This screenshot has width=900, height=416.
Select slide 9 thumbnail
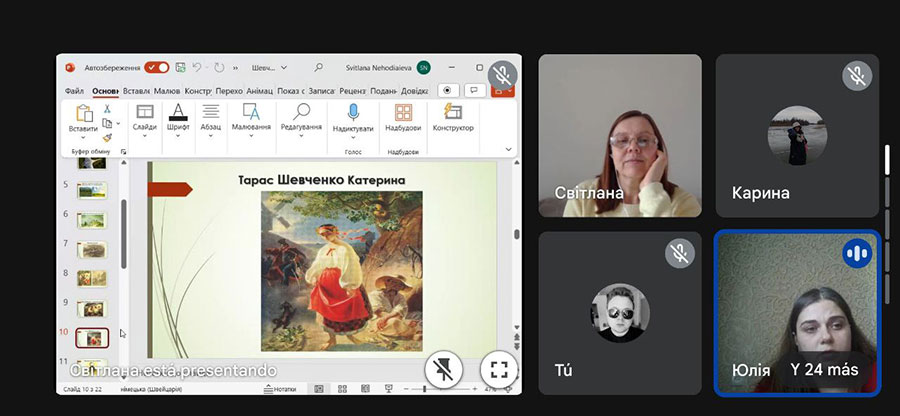coord(92,309)
